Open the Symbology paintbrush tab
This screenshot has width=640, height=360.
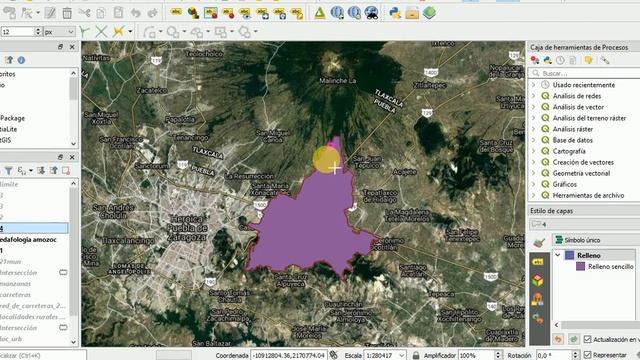(x=539, y=243)
